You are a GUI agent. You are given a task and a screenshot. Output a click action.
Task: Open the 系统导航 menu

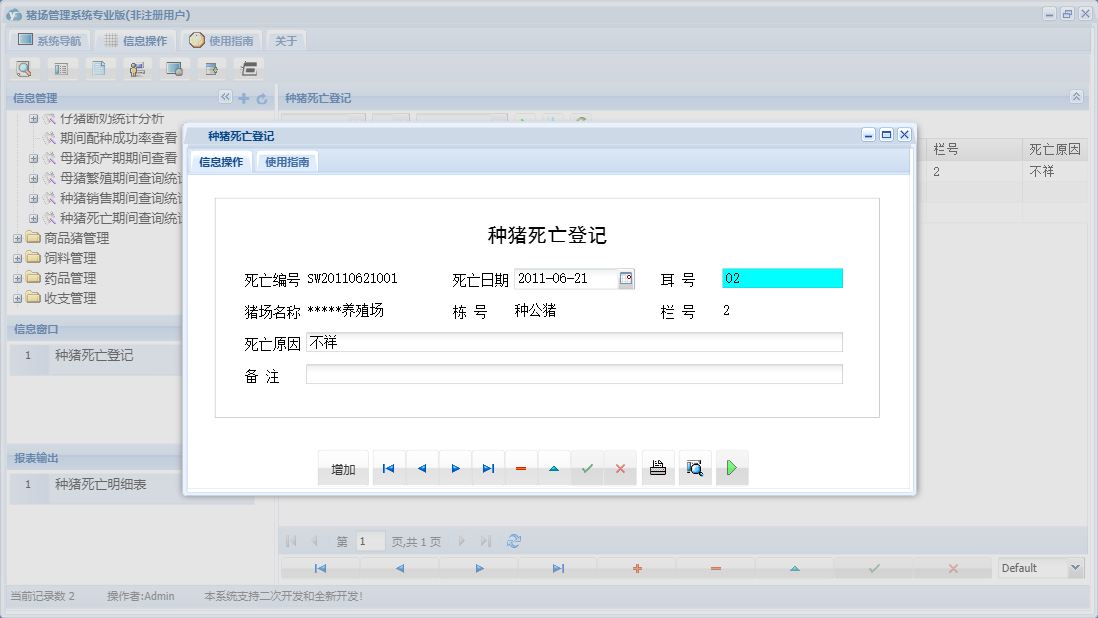(x=50, y=41)
